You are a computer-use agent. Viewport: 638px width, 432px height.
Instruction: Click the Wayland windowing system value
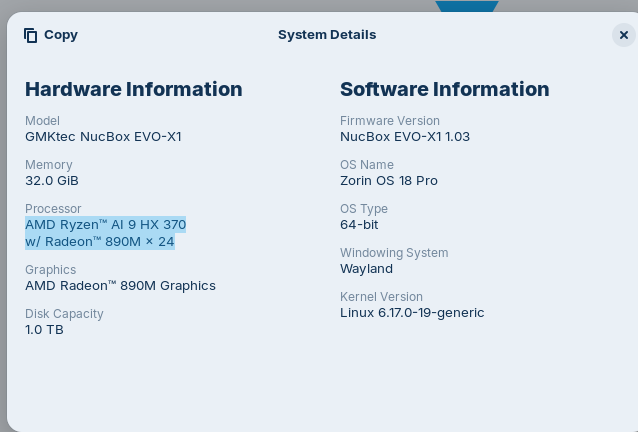(x=366, y=269)
